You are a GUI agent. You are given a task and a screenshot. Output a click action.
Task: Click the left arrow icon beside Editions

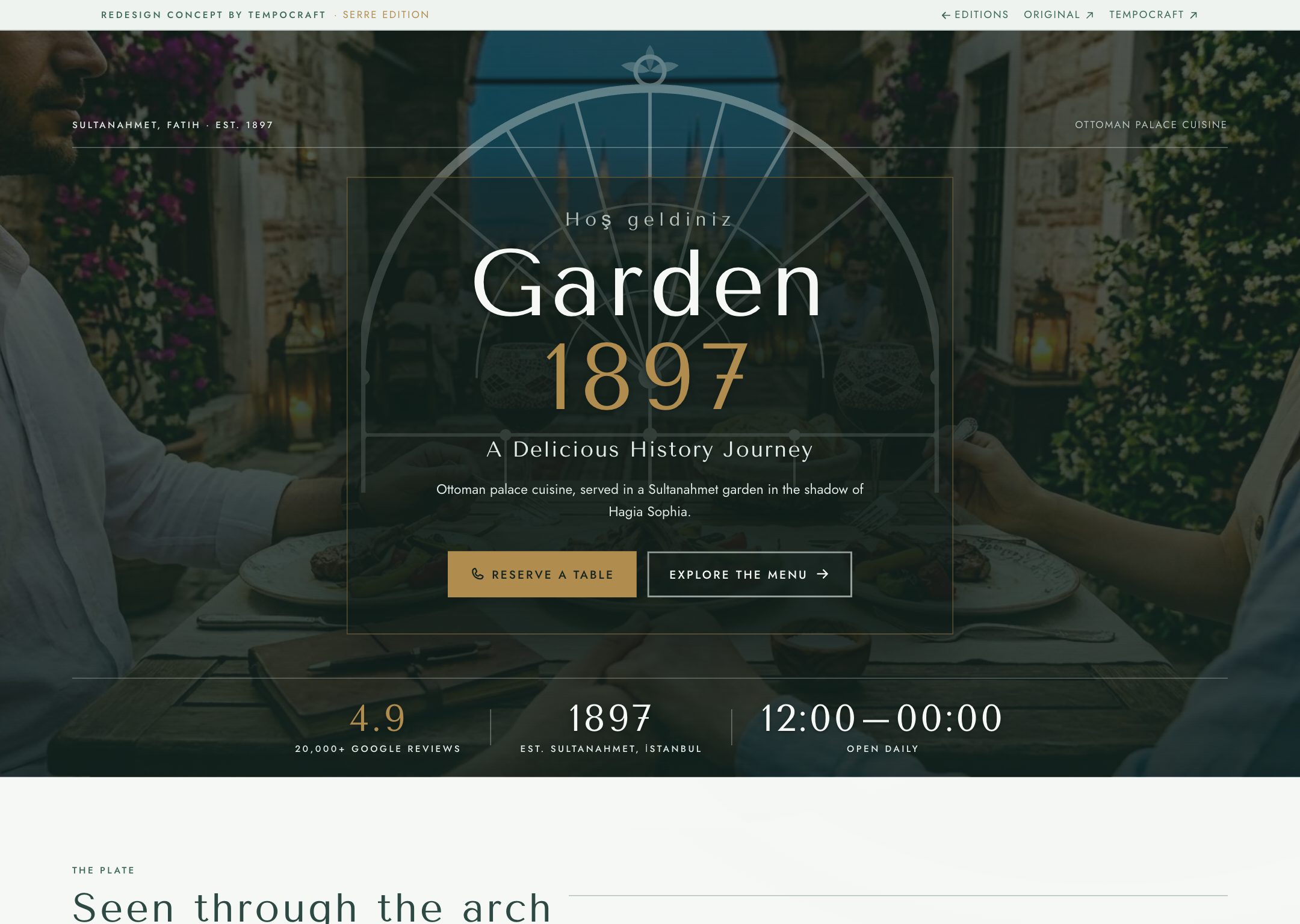click(x=946, y=15)
